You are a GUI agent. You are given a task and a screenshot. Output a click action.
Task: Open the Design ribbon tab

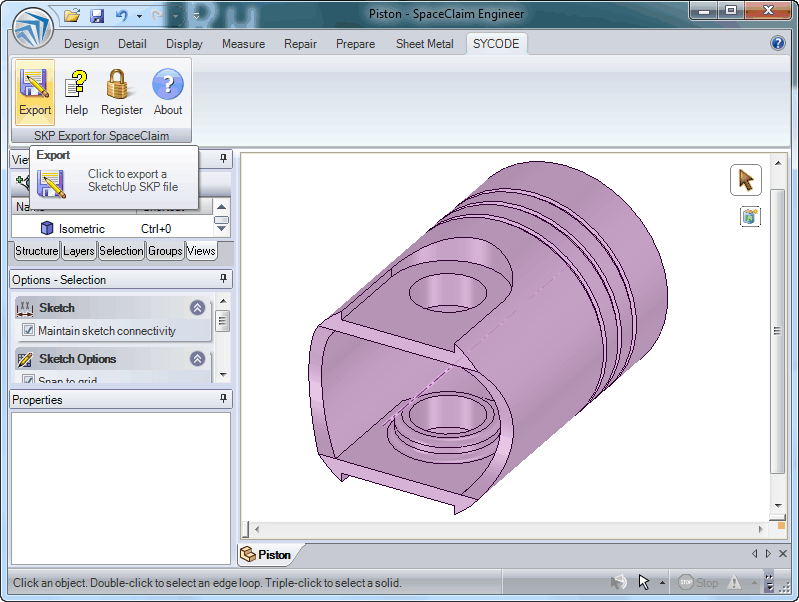click(x=82, y=44)
